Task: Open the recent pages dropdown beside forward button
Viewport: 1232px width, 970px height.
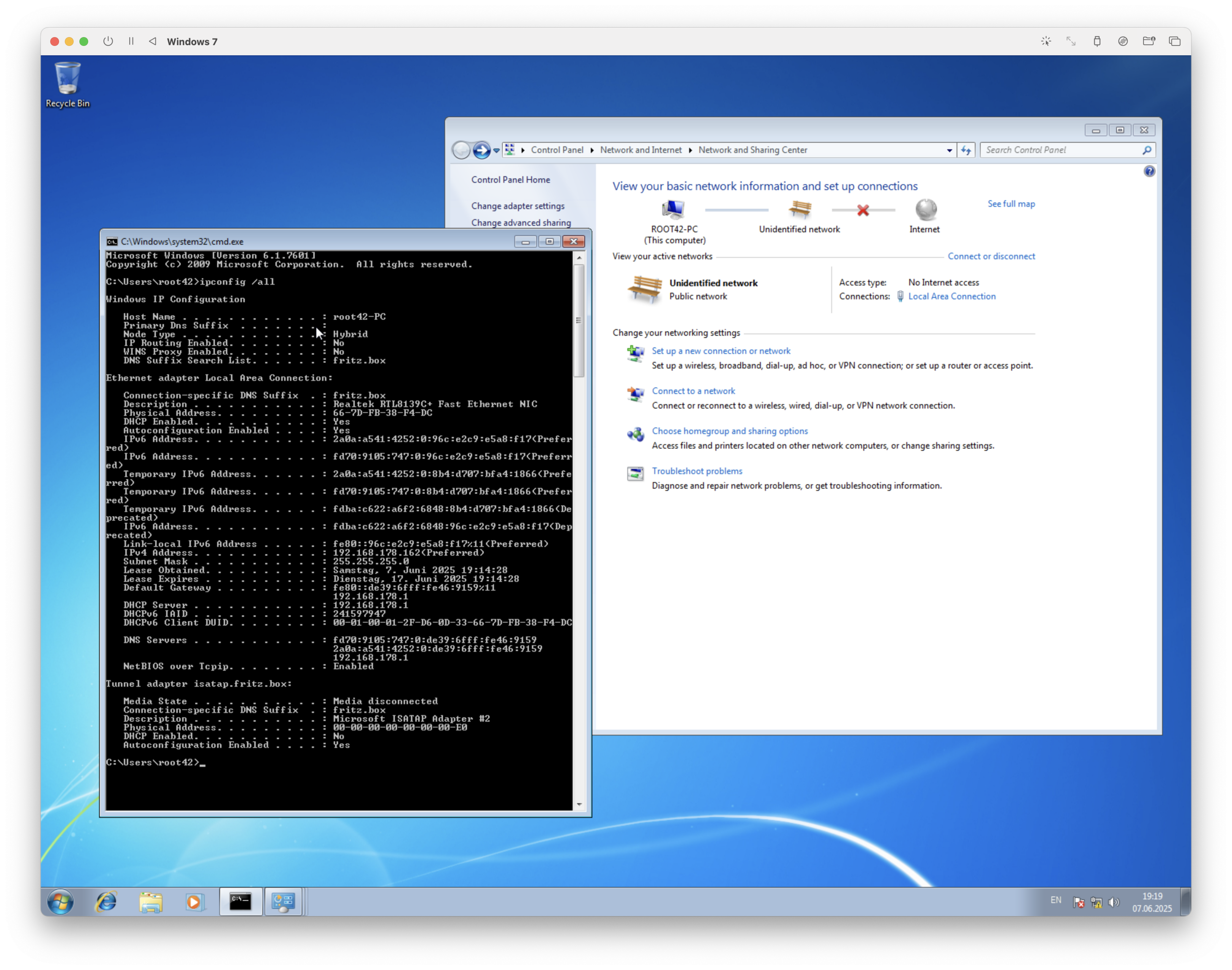Action: point(497,151)
